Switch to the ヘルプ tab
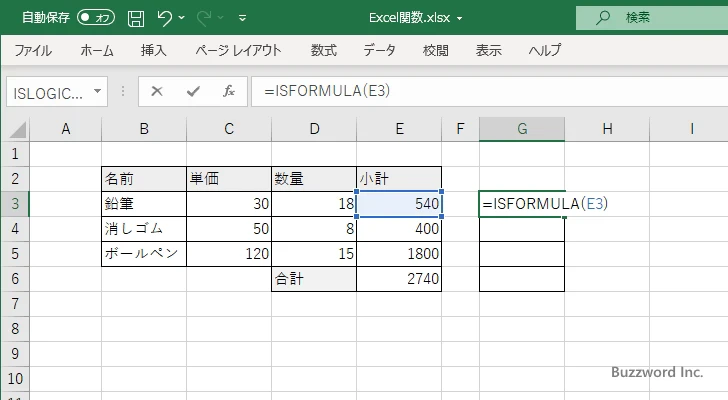728x400 pixels. click(x=545, y=50)
